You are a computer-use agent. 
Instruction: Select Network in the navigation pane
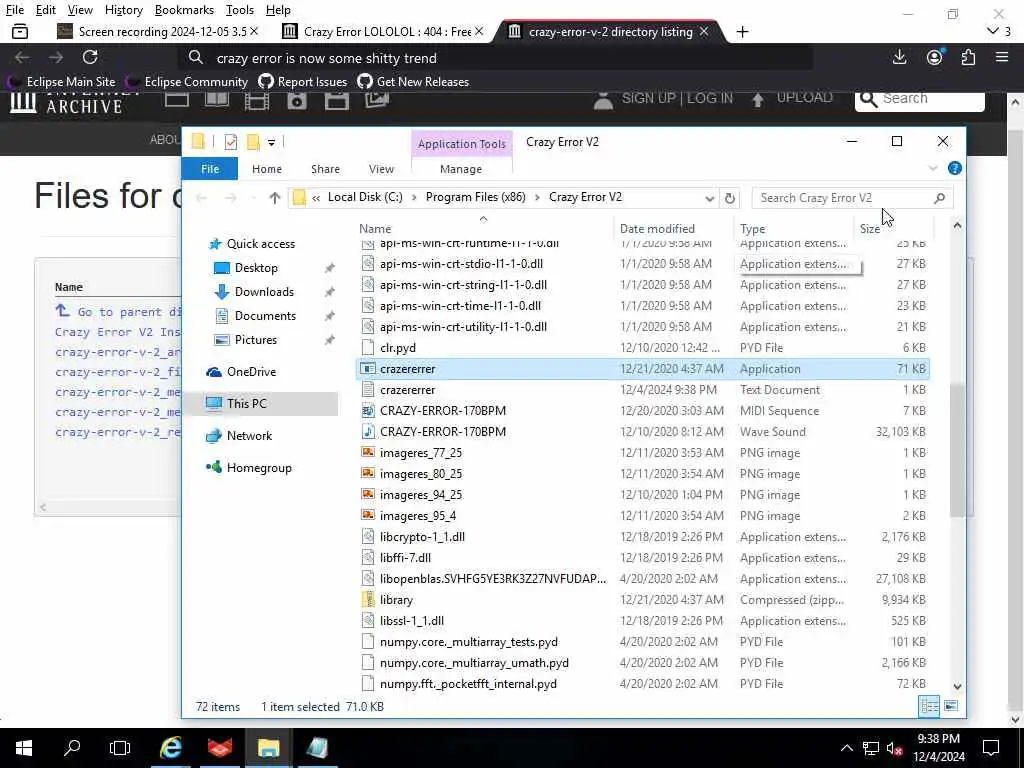click(x=249, y=436)
